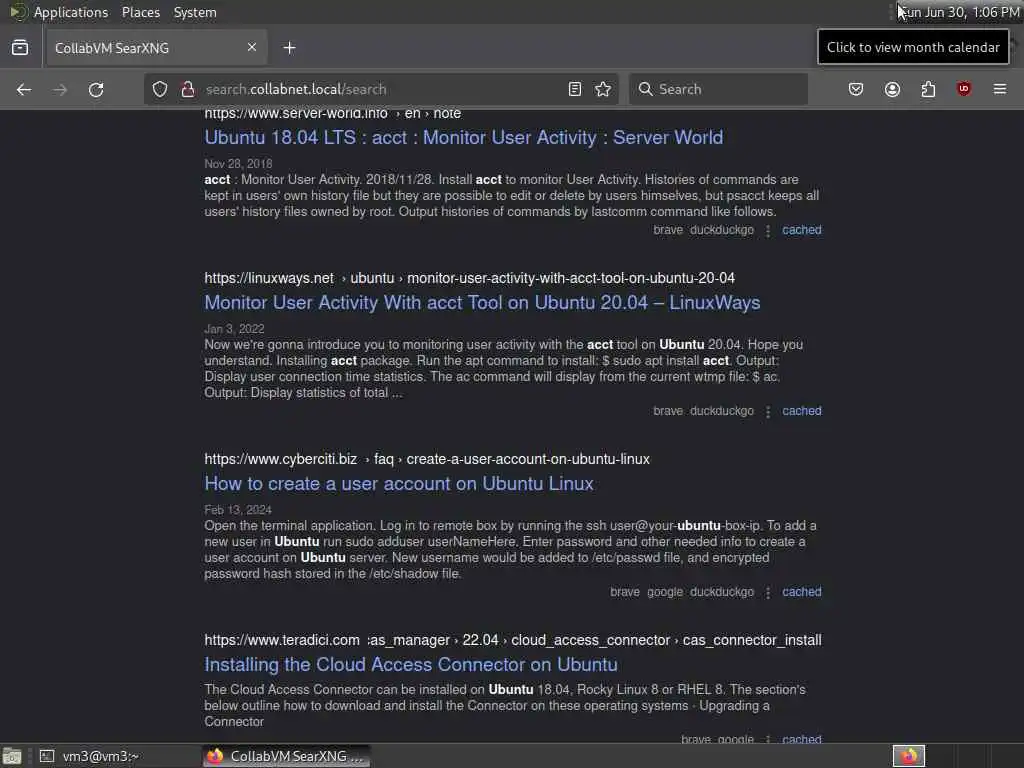Open the Firefox tab overview button
The height and width of the screenshot is (768, 1024).
(20, 48)
